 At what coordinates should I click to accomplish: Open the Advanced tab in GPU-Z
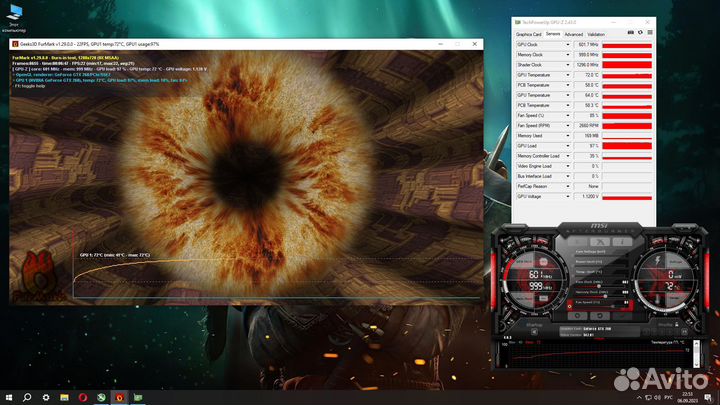pos(574,34)
